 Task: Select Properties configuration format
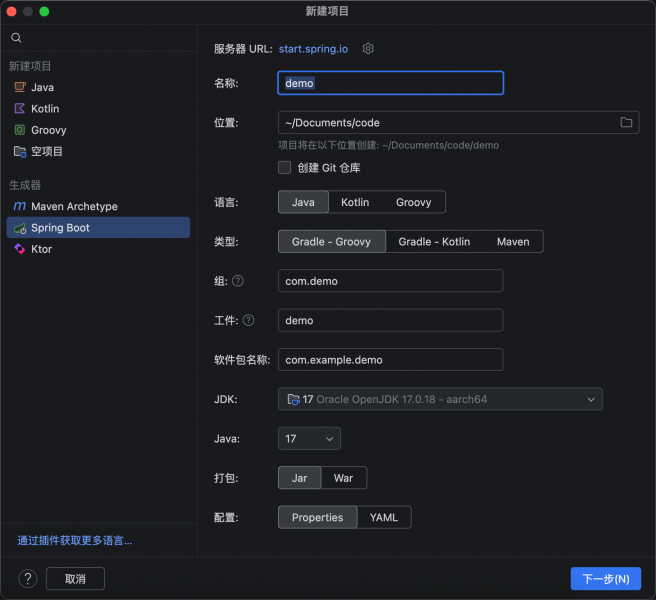tap(318, 517)
